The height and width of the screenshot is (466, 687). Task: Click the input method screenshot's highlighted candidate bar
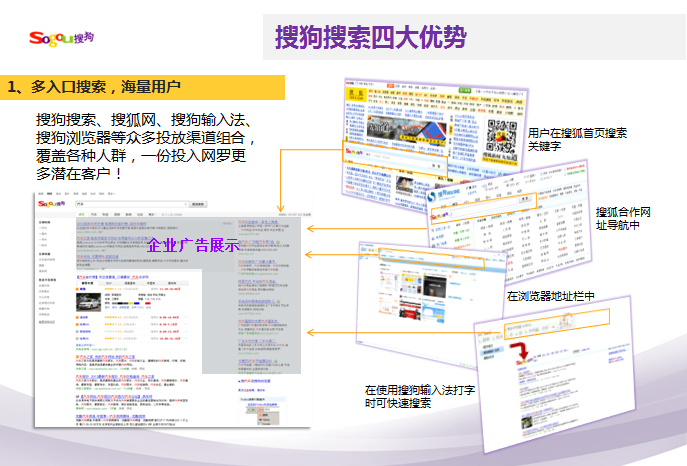(x=557, y=324)
